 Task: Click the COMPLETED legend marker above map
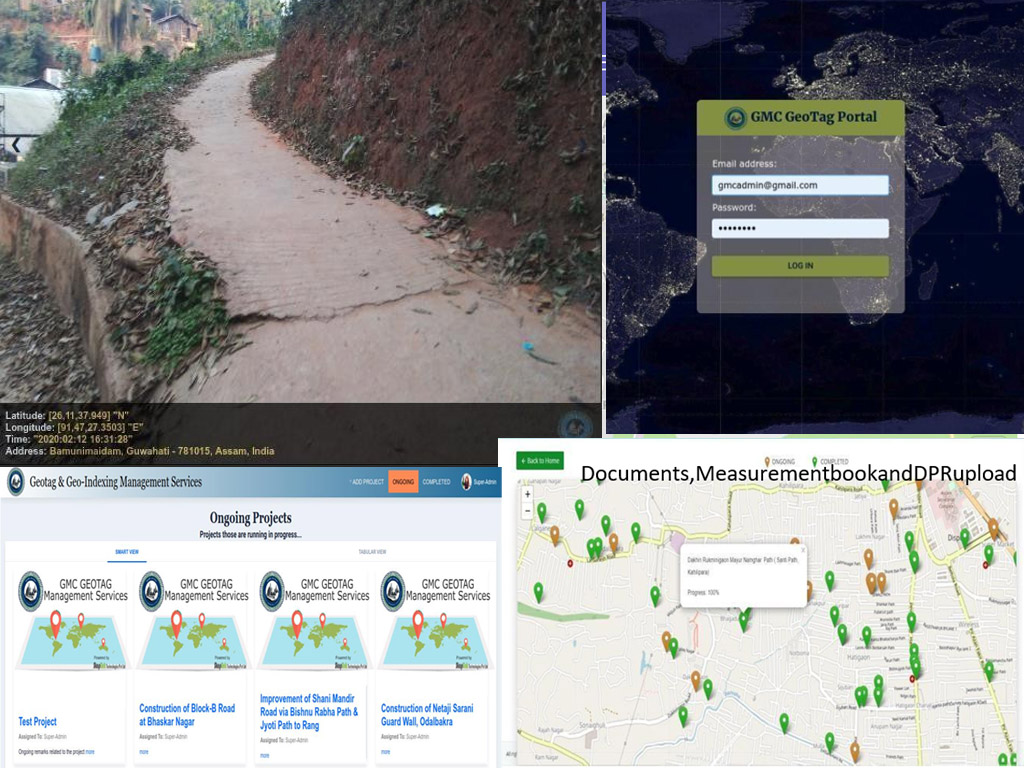point(815,462)
